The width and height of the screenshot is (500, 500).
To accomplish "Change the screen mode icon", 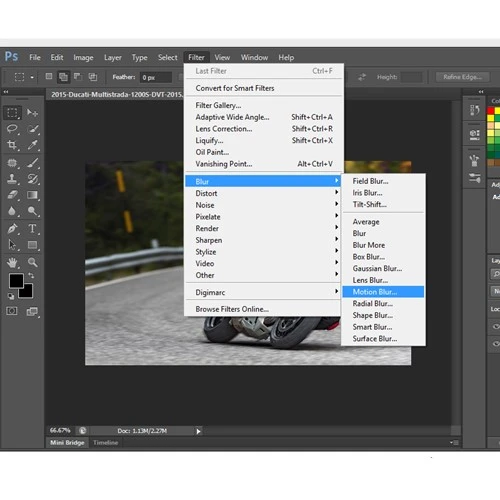I will coord(33,312).
